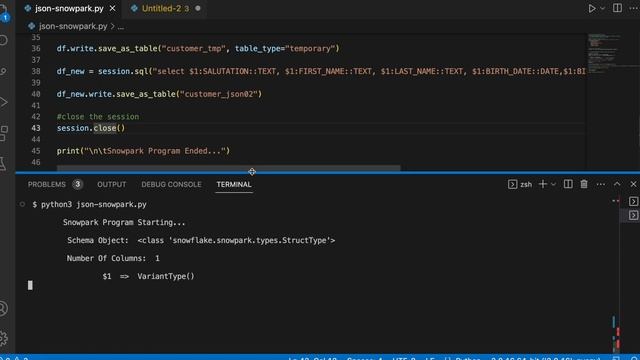Click line number 40 in the gutter

point(36,94)
